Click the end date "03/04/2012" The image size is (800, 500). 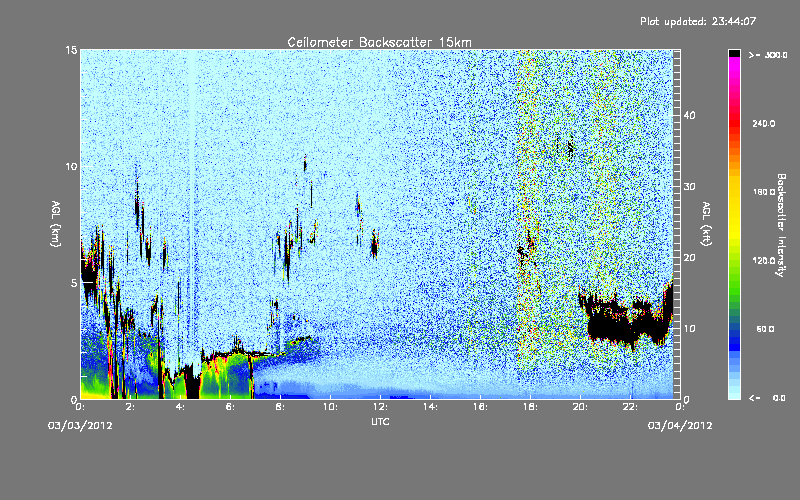click(x=680, y=425)
